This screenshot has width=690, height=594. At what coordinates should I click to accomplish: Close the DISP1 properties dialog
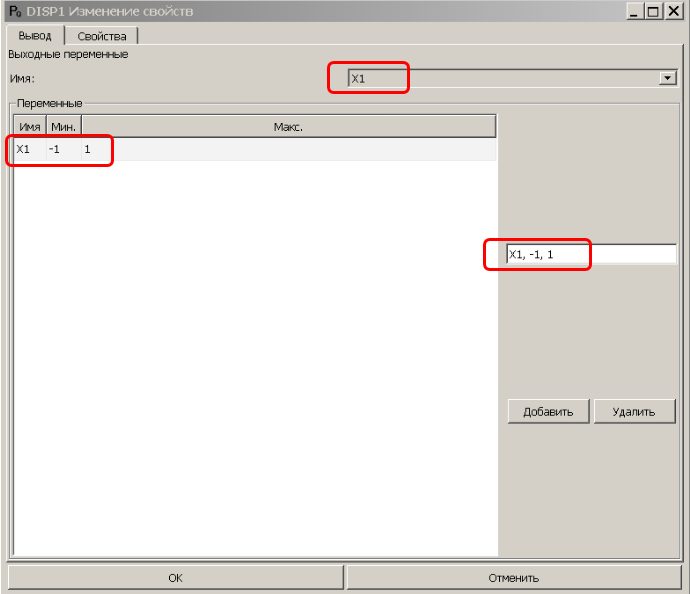pyautogui.click(x=672, y=11)
